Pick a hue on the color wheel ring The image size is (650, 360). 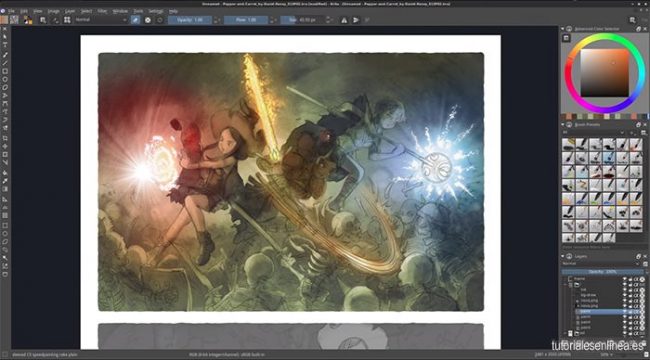[x=604, y=36]
